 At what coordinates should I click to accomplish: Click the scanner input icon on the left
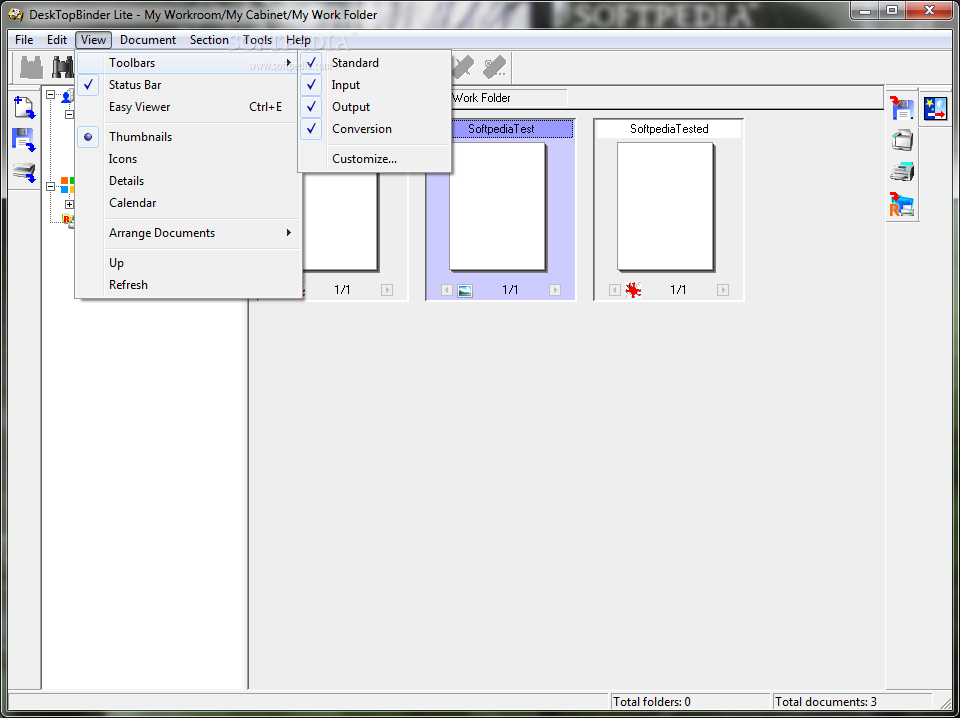(x=24, y=172)
